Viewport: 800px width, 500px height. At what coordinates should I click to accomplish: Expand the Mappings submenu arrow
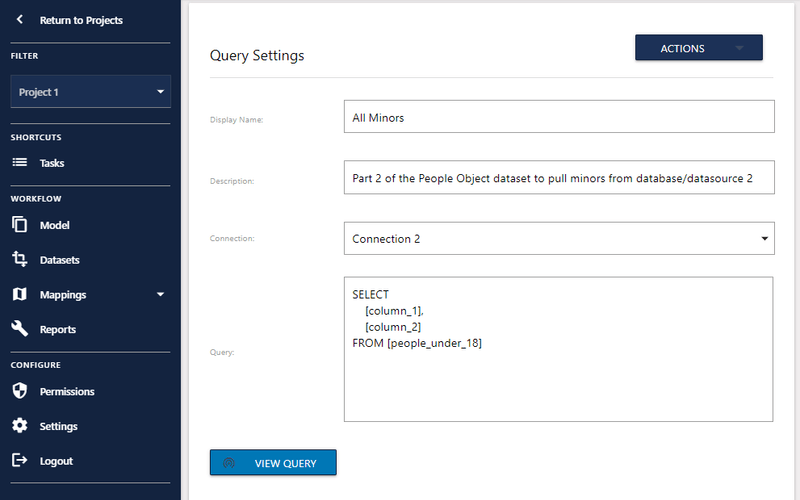[x=160, y=295]
